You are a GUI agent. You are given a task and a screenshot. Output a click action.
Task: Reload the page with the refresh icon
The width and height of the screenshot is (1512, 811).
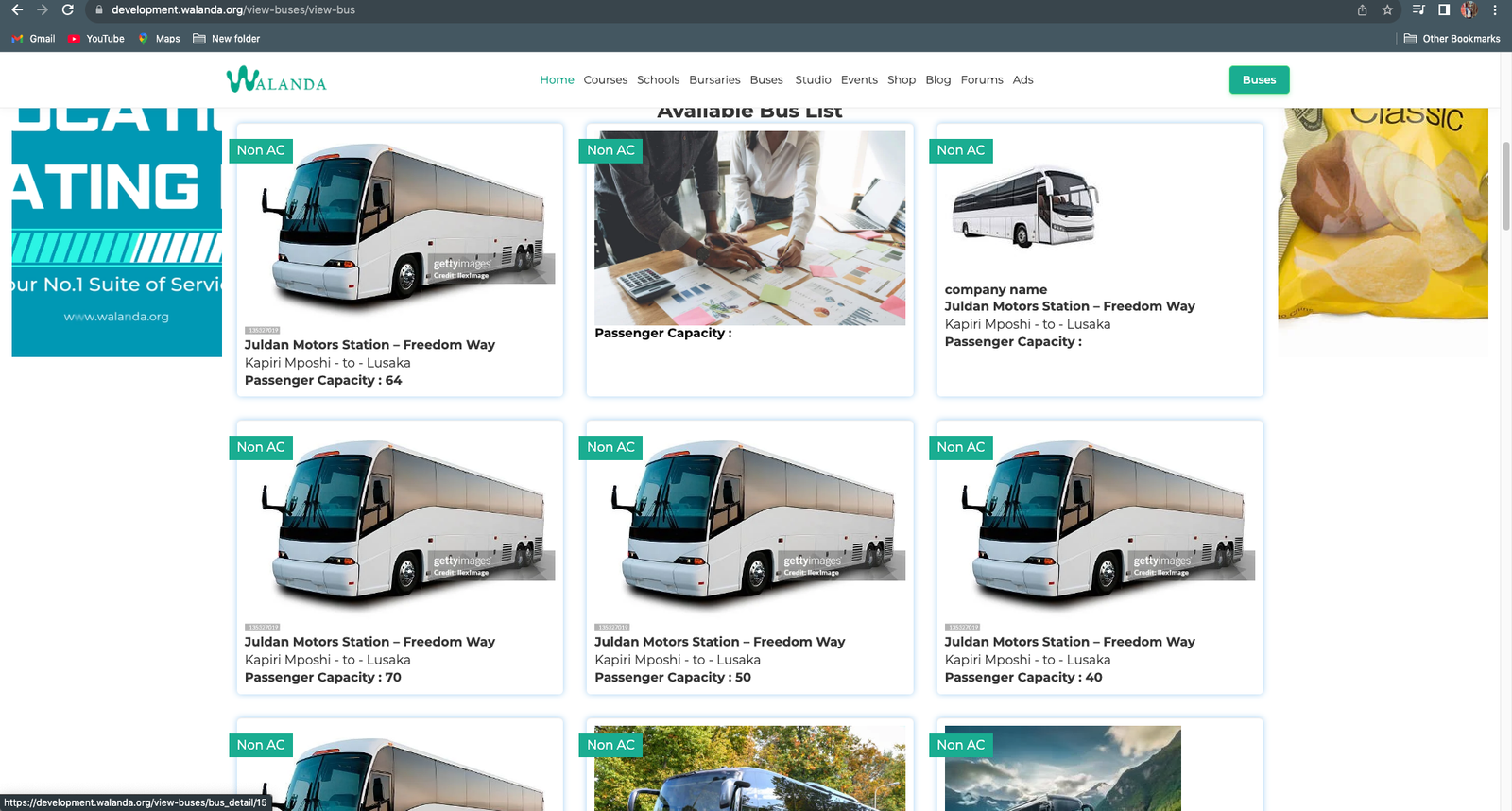click(x=68, y=9)
